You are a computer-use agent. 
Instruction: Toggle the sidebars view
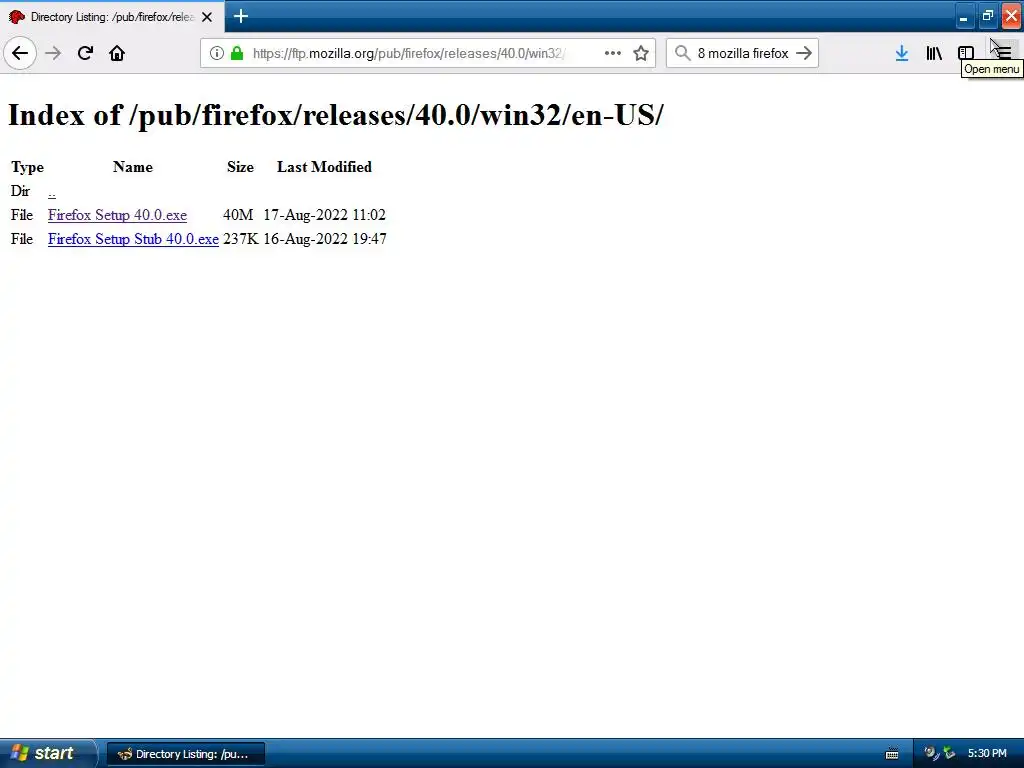point(966,53)
